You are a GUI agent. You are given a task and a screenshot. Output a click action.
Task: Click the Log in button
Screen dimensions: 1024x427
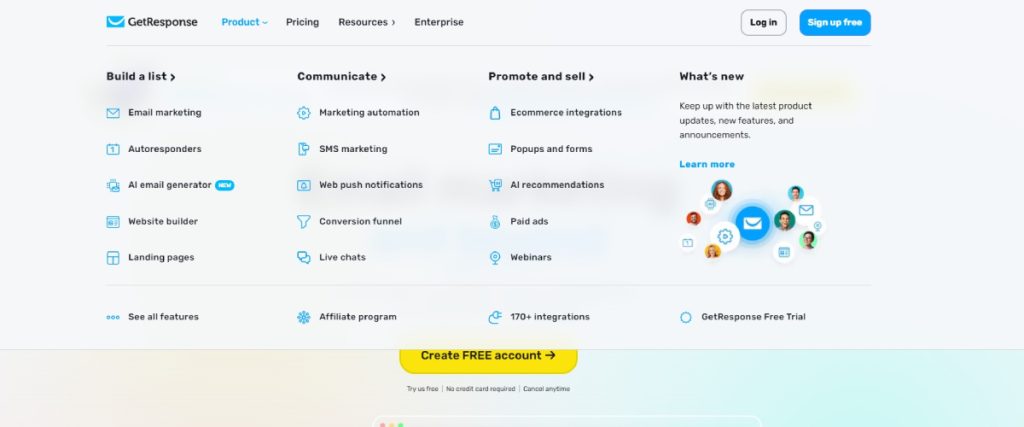coord(763,22)
